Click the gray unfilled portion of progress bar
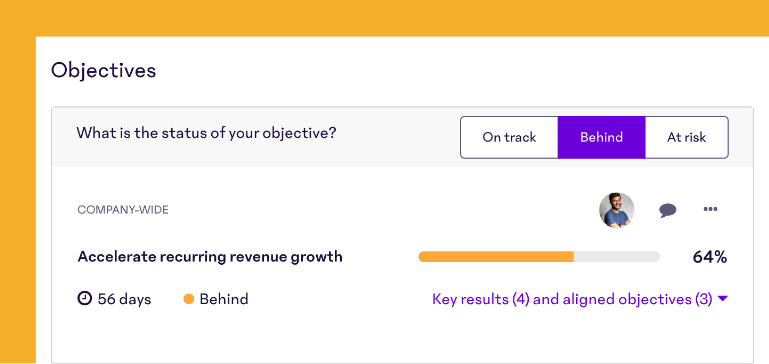 (x=617, y=257)
